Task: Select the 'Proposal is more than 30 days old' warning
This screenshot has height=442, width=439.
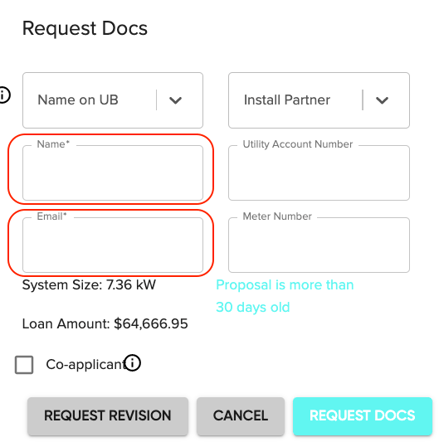Action: [x=285, y=296]
